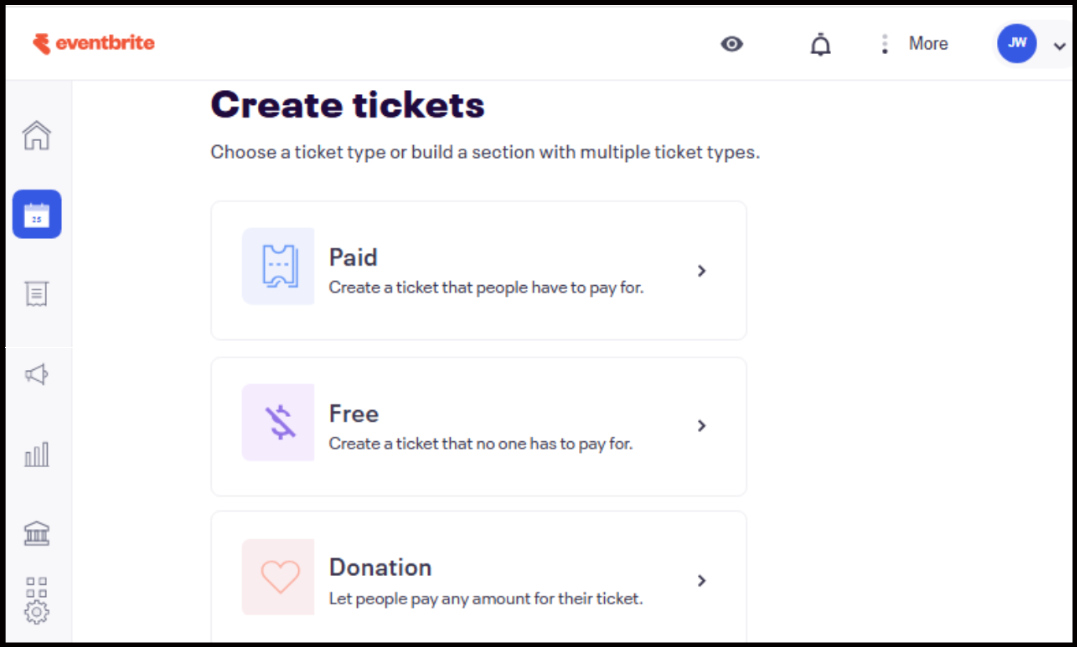
Task: Choose the Paid ticket type
Action: click(x=478, y=271)
